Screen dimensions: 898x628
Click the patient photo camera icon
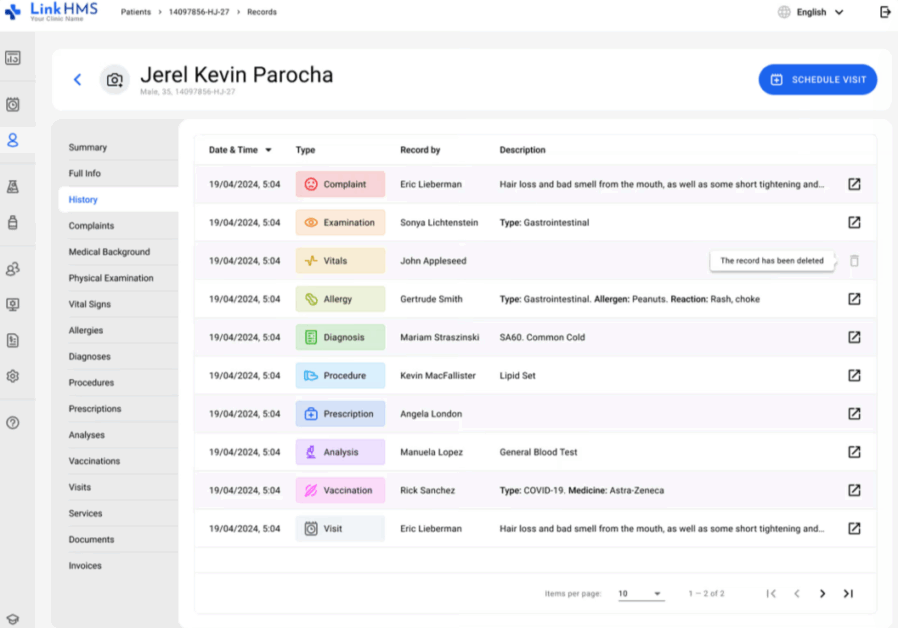tap(115, 80)
